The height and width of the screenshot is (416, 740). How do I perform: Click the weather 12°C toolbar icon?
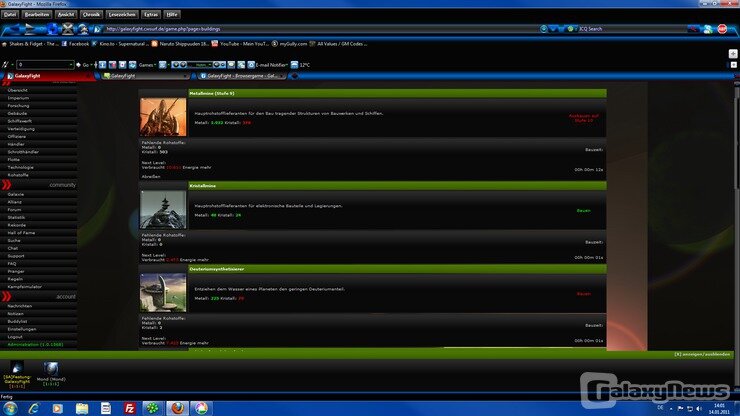[294, 65]
